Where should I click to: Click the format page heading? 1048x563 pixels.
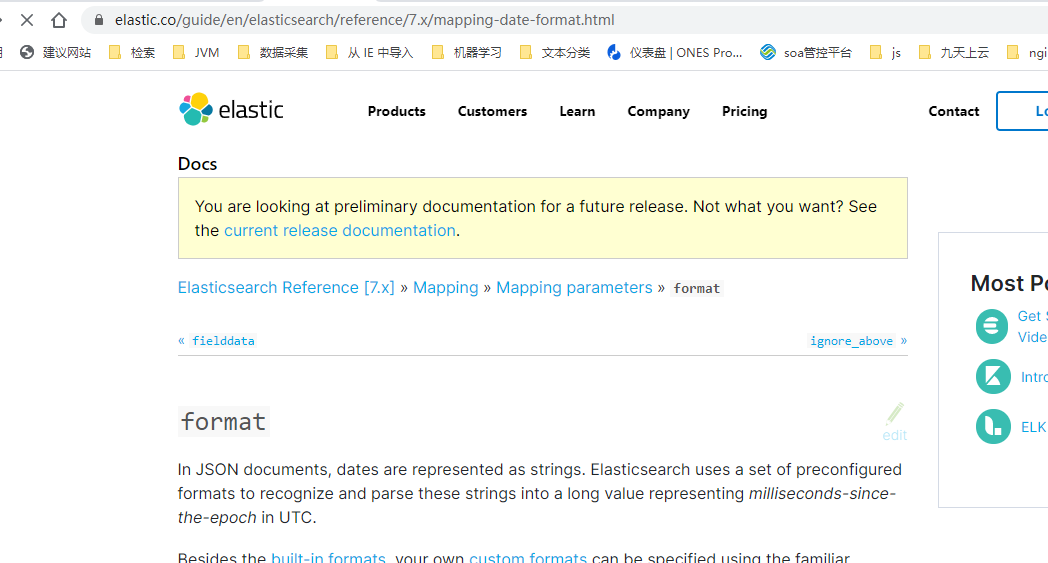coord(224,422)
